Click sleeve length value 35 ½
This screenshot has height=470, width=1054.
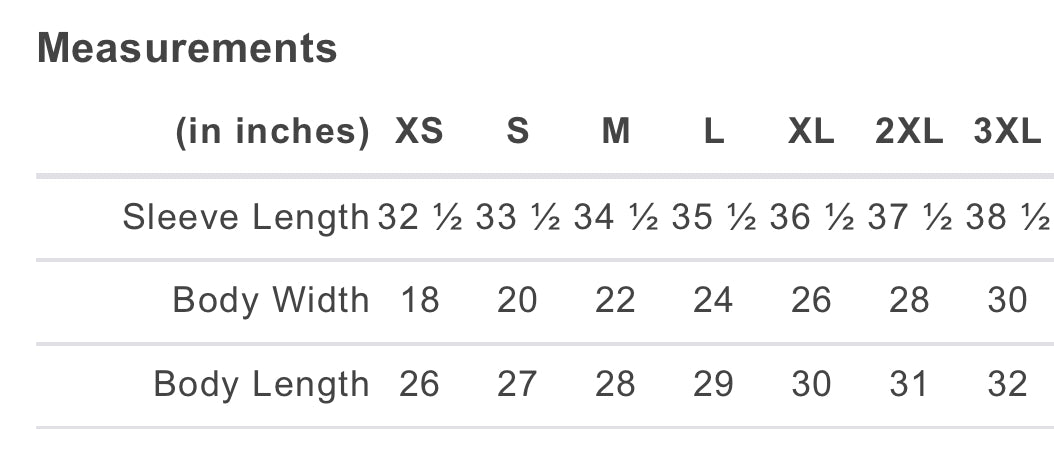pos(714,218)
